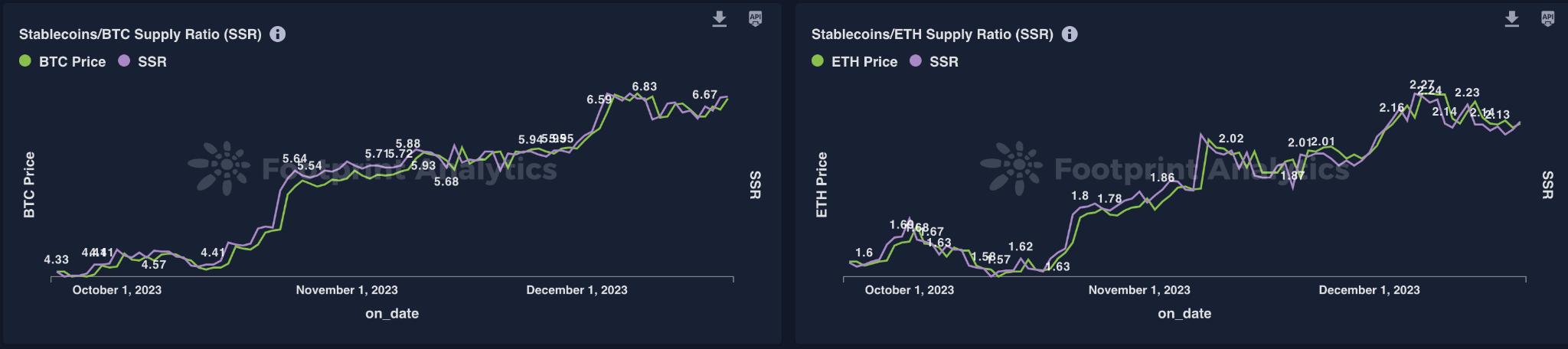The height and width of the screenshot is (349, 1568).
Task: Show info for Stablecoins/BTC Supply Ratio
Action: (x=278, y=34)
